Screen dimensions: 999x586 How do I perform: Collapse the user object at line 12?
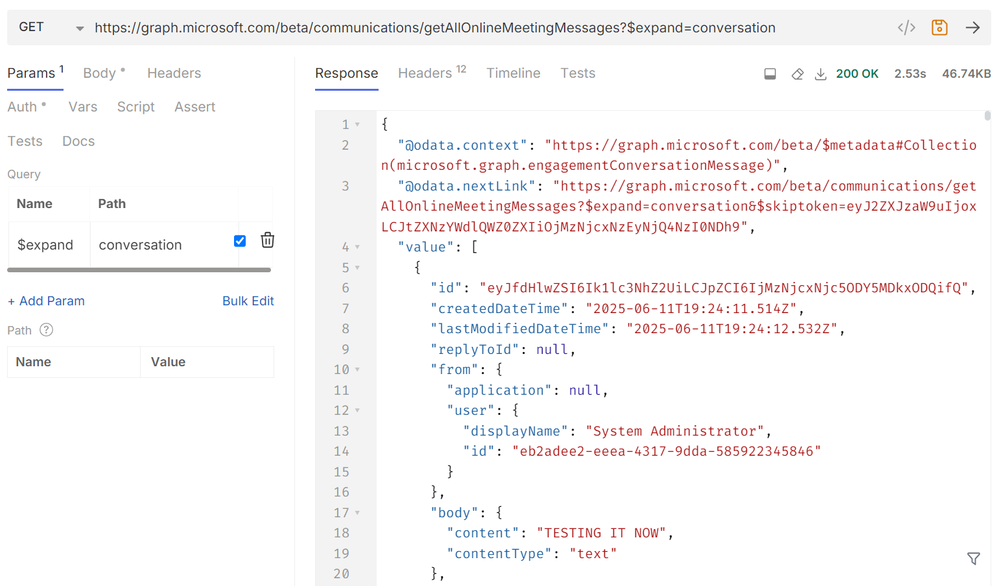click(x=357, y=410)
